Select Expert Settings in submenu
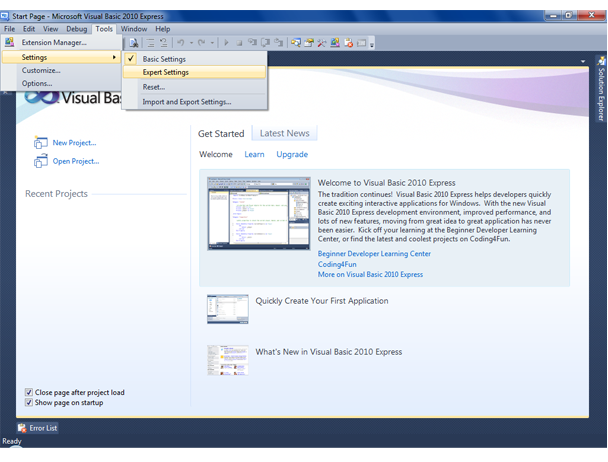The height and width of the screenshot is (462, 608). point(194,72)
